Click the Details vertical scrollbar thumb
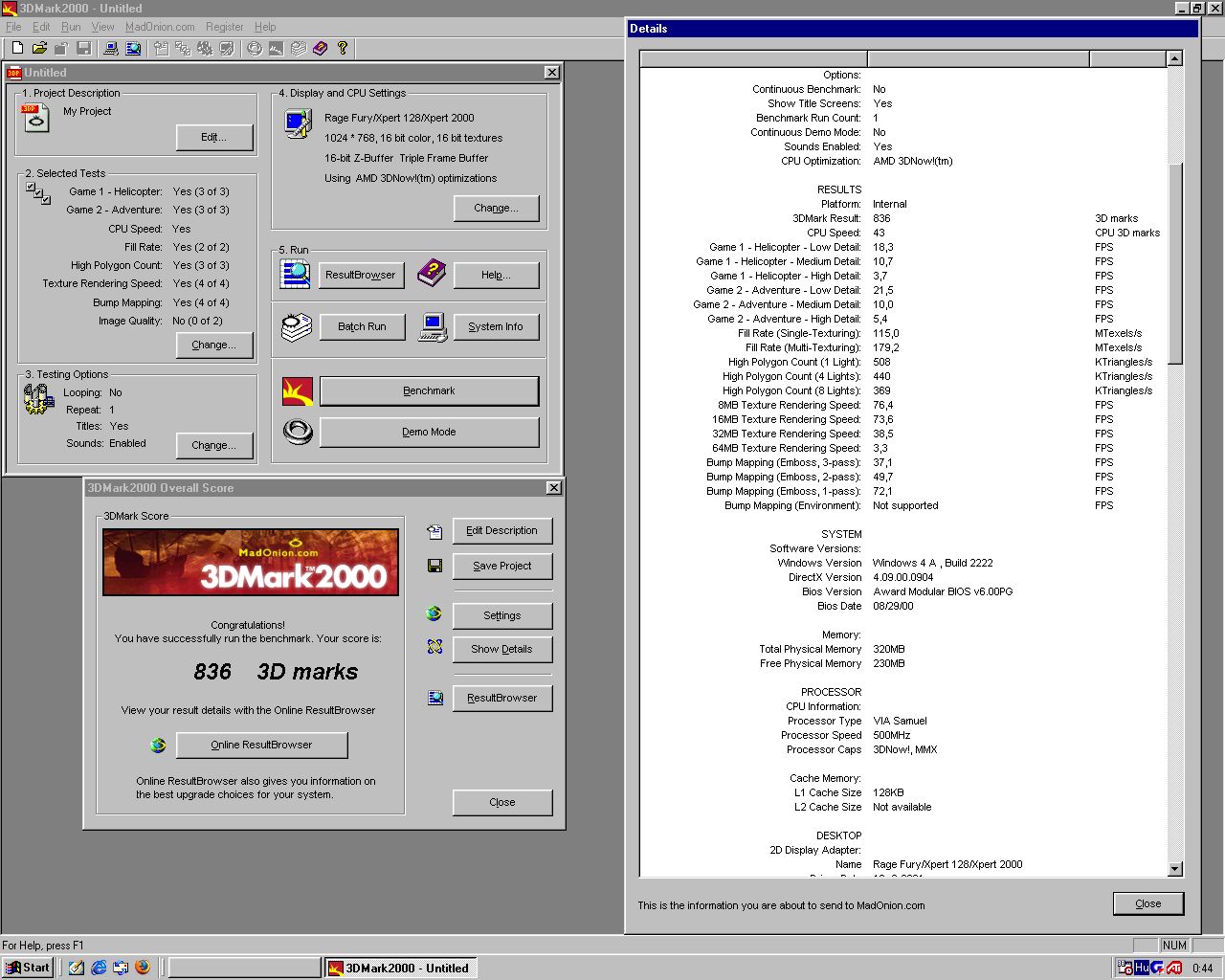This screenshot has height=980, width=1225. (x=1175, y=263)
